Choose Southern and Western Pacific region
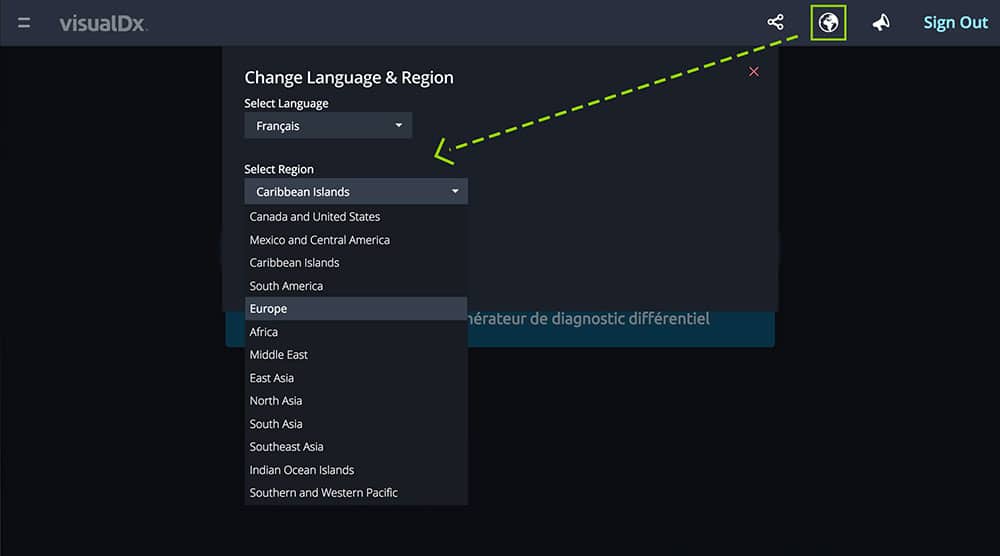1000x556 pixels. (323, 493)
